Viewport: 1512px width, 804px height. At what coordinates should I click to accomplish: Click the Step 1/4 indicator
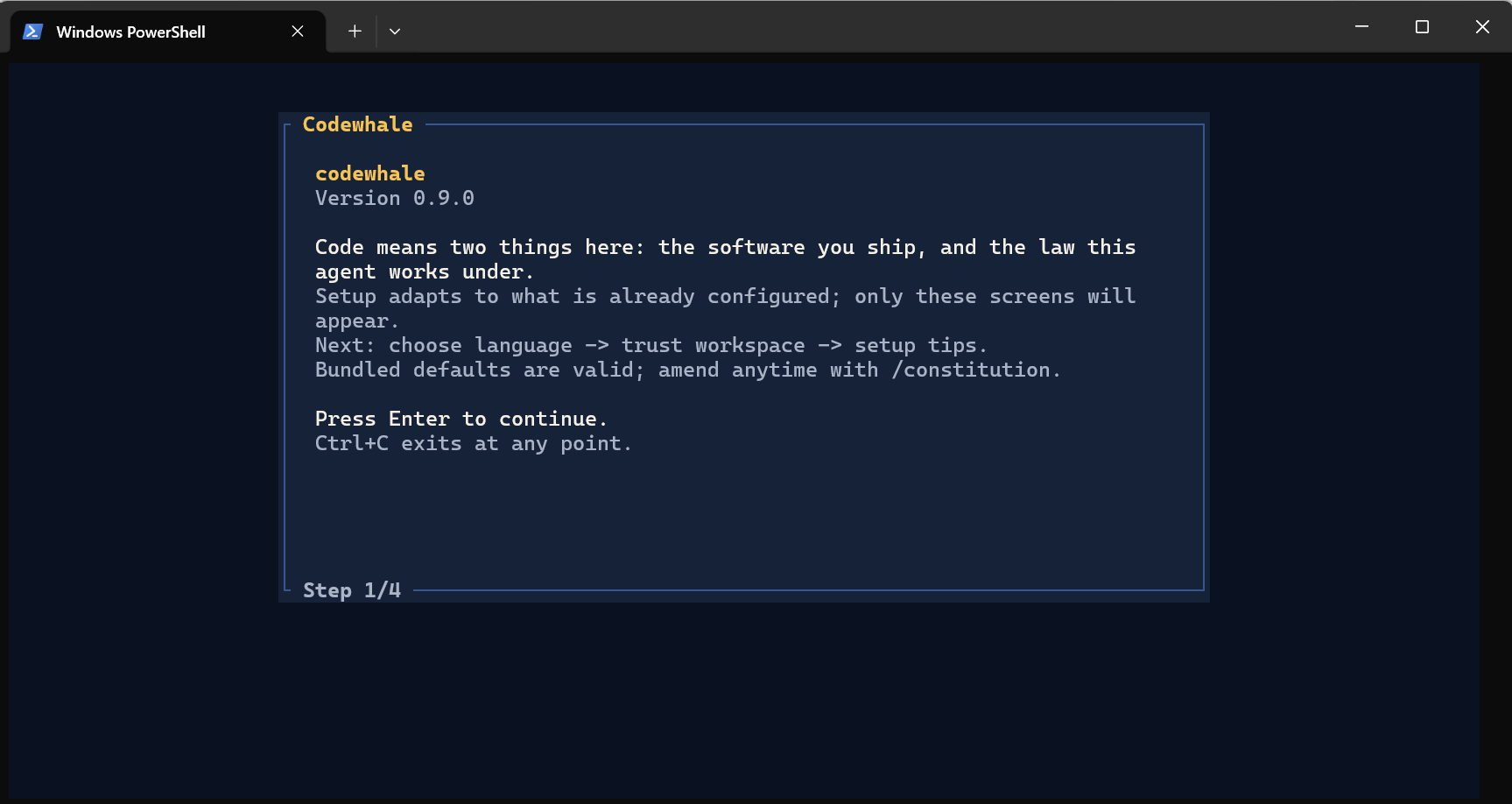point(352,590)
